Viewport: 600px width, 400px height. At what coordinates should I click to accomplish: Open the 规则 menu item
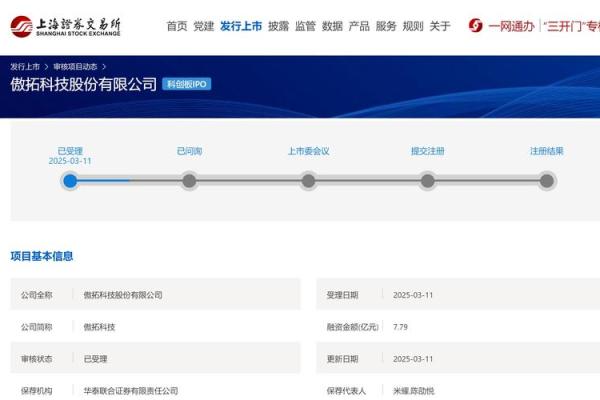[413, 26]
